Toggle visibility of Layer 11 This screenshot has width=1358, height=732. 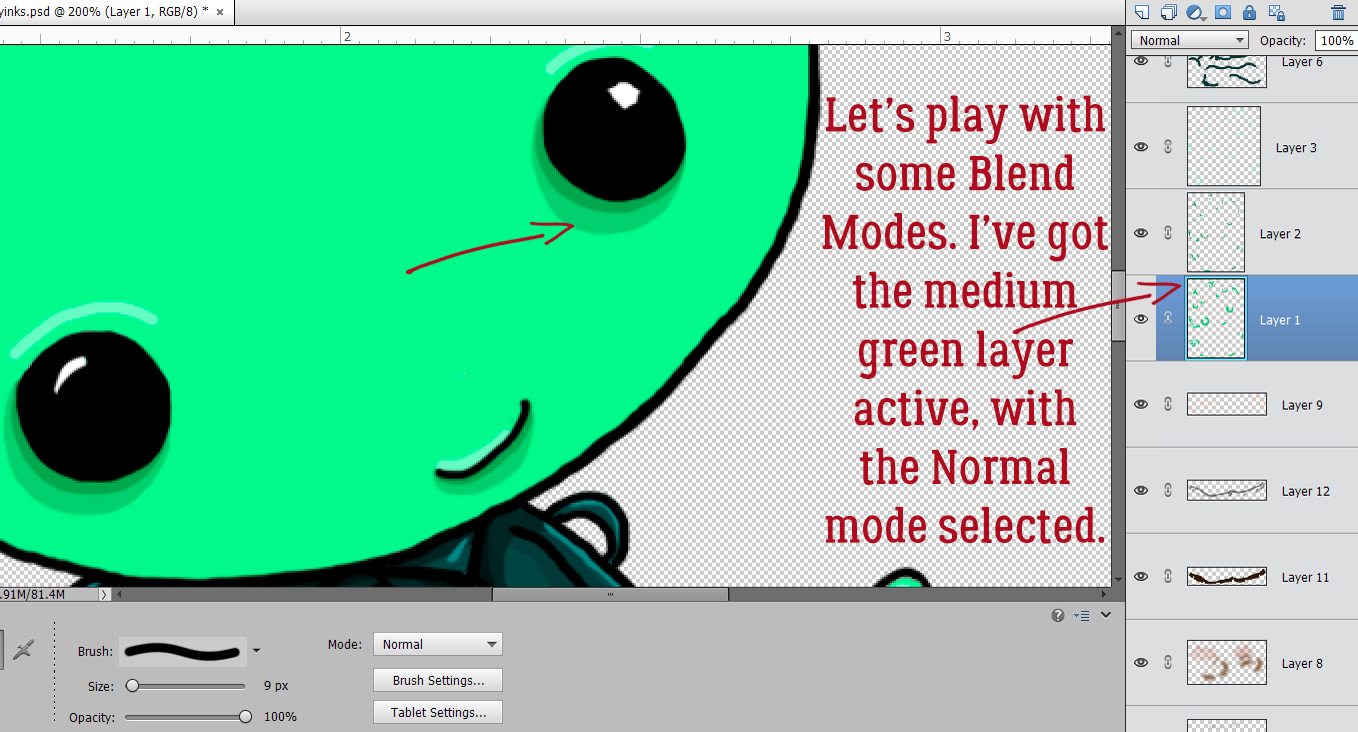pos(1141,577)
